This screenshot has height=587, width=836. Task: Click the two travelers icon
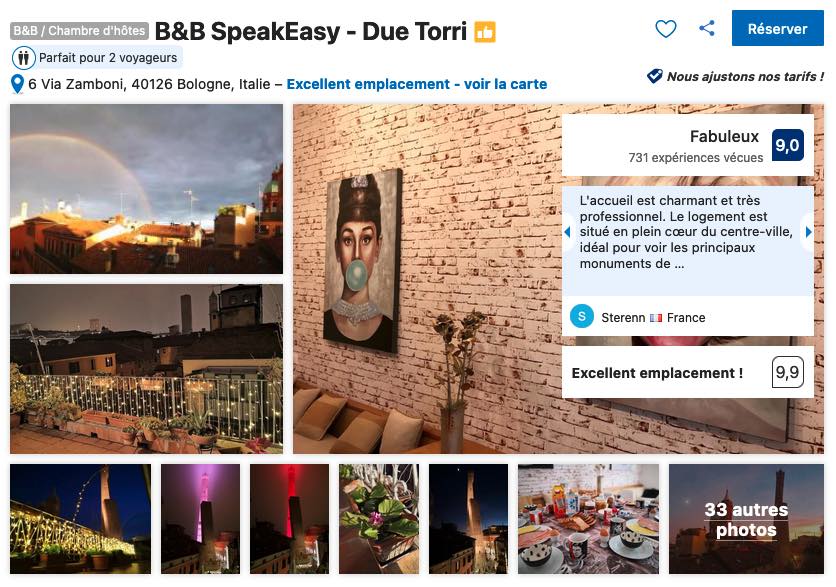tap(23, 58)
